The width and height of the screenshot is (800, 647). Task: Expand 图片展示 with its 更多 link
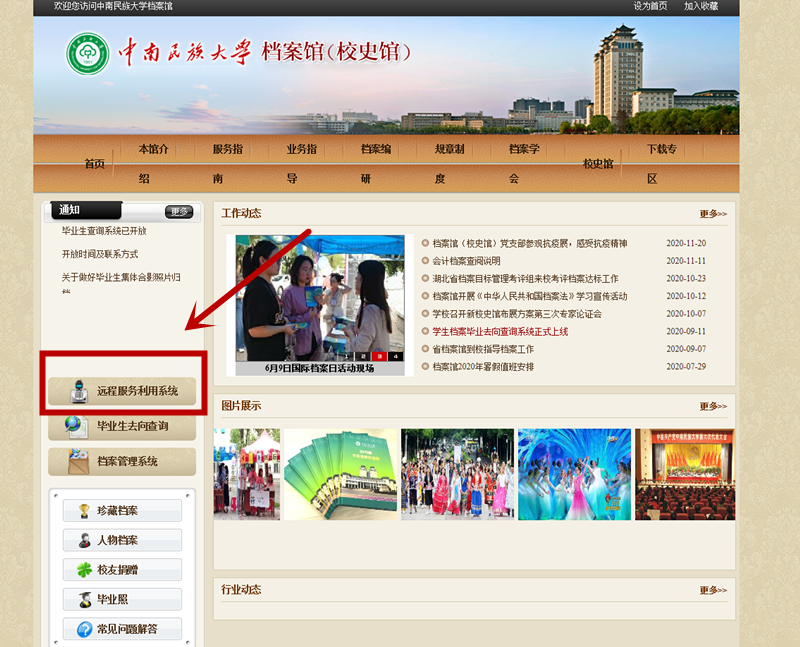pos(713,406)
